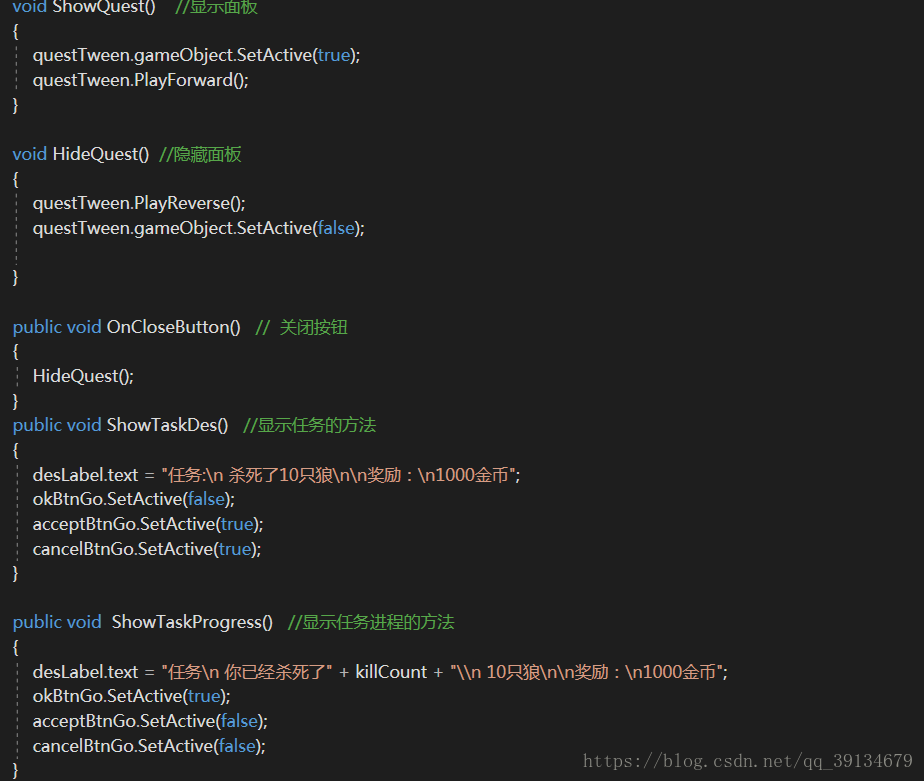The width and height of the screenshot is (924, 781).
Task: Click the line questTween.gameObject.SetActive(false);
Action: (x=199, y=228)
